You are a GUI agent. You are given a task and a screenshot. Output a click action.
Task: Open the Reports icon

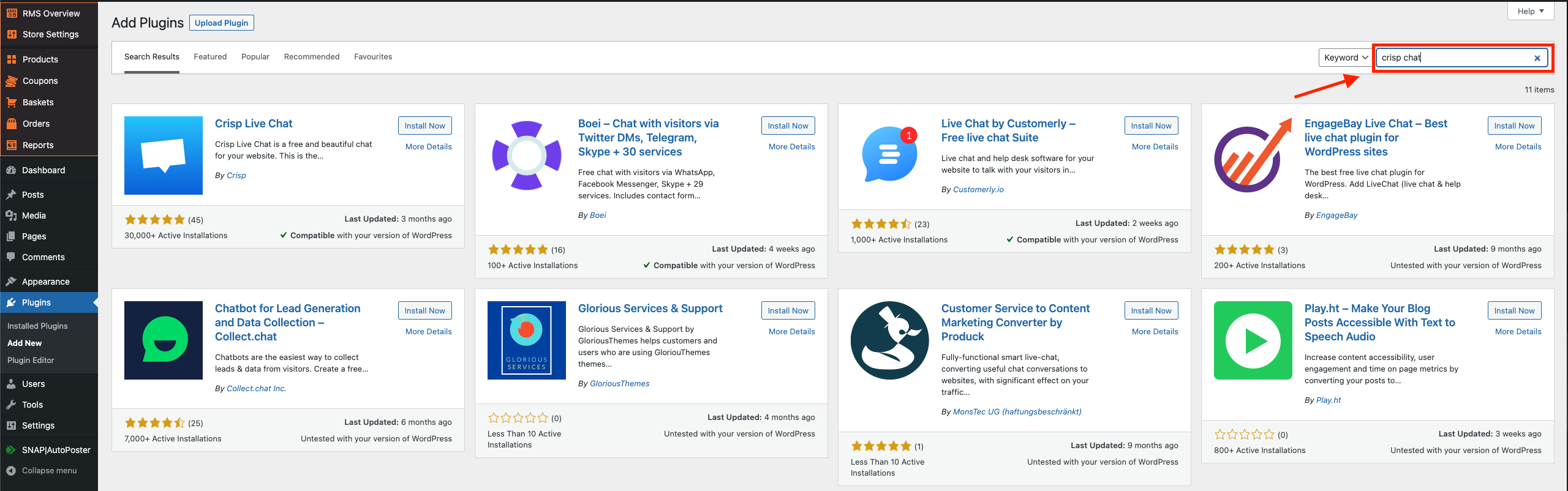[x=12, y=145]
